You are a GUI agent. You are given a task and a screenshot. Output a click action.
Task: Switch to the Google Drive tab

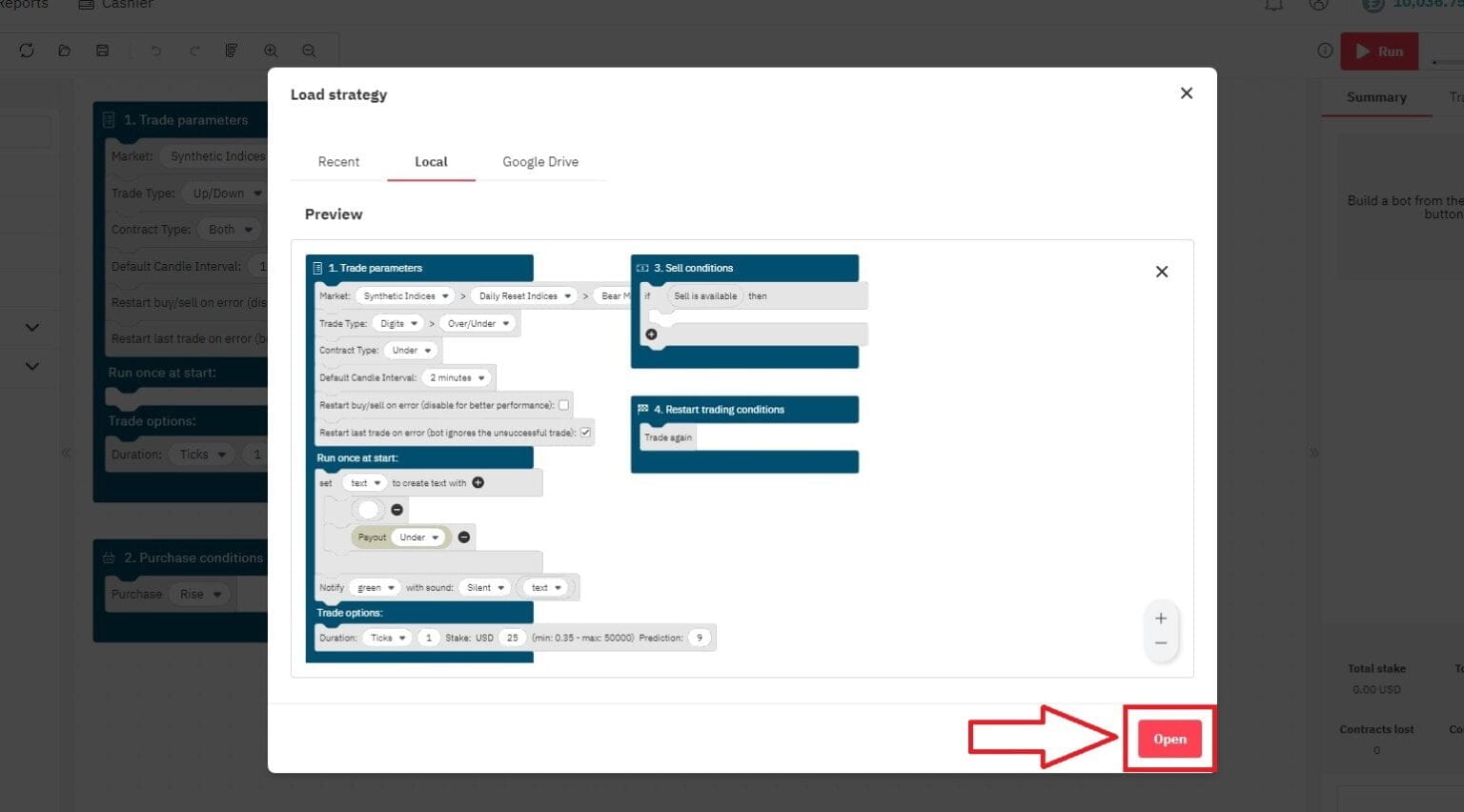(540, 161)
